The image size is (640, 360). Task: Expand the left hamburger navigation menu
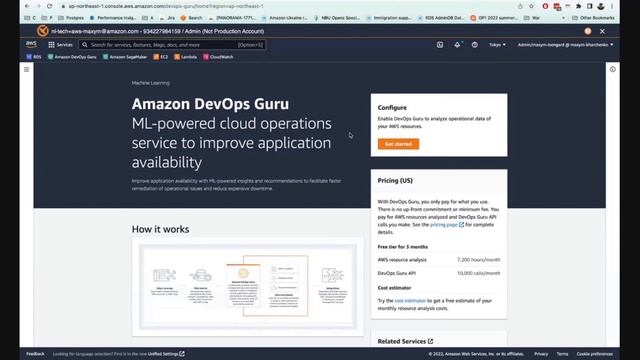(27, 69)
